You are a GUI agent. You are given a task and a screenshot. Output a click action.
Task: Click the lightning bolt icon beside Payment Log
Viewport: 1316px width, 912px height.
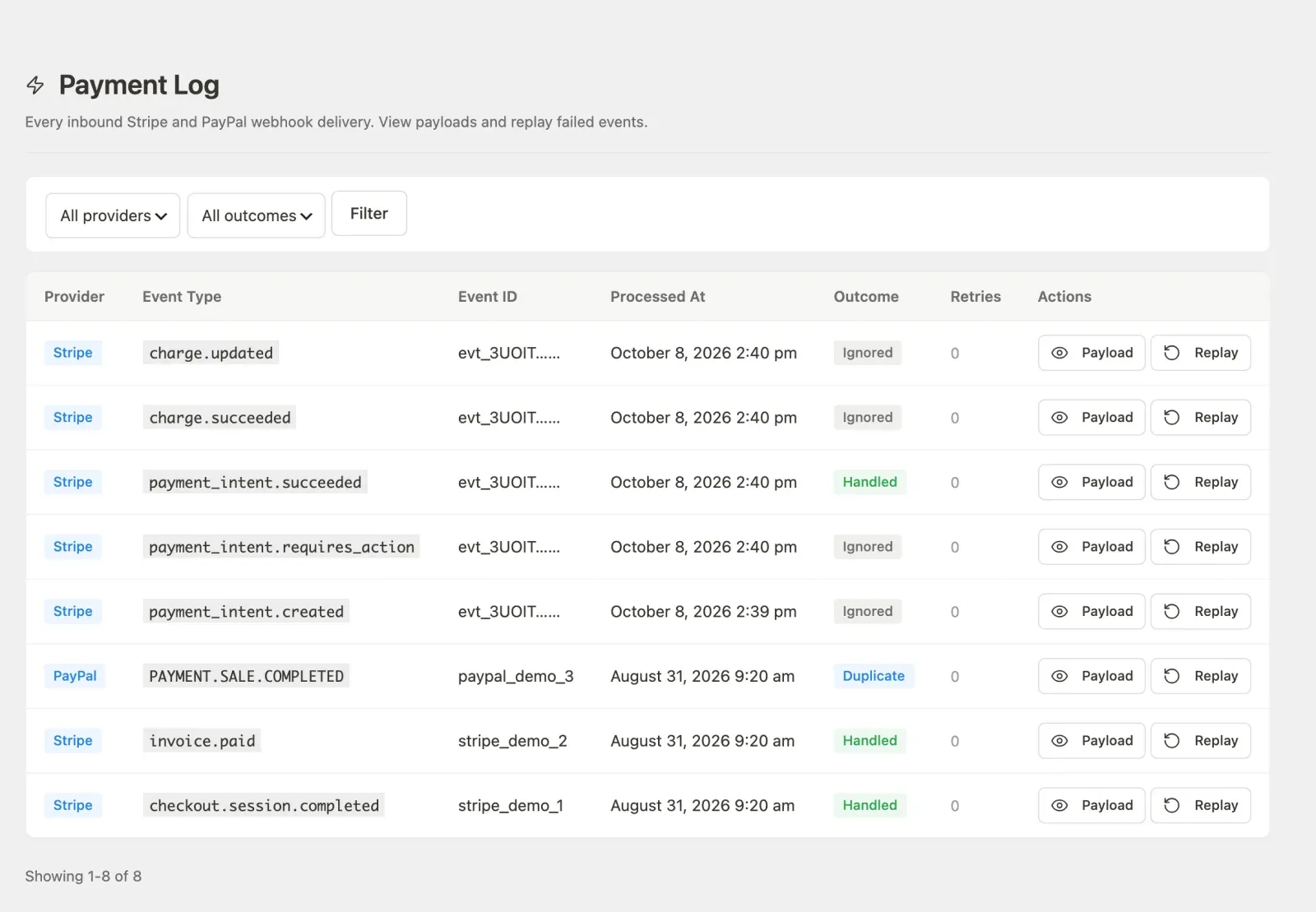coord(35,85)
